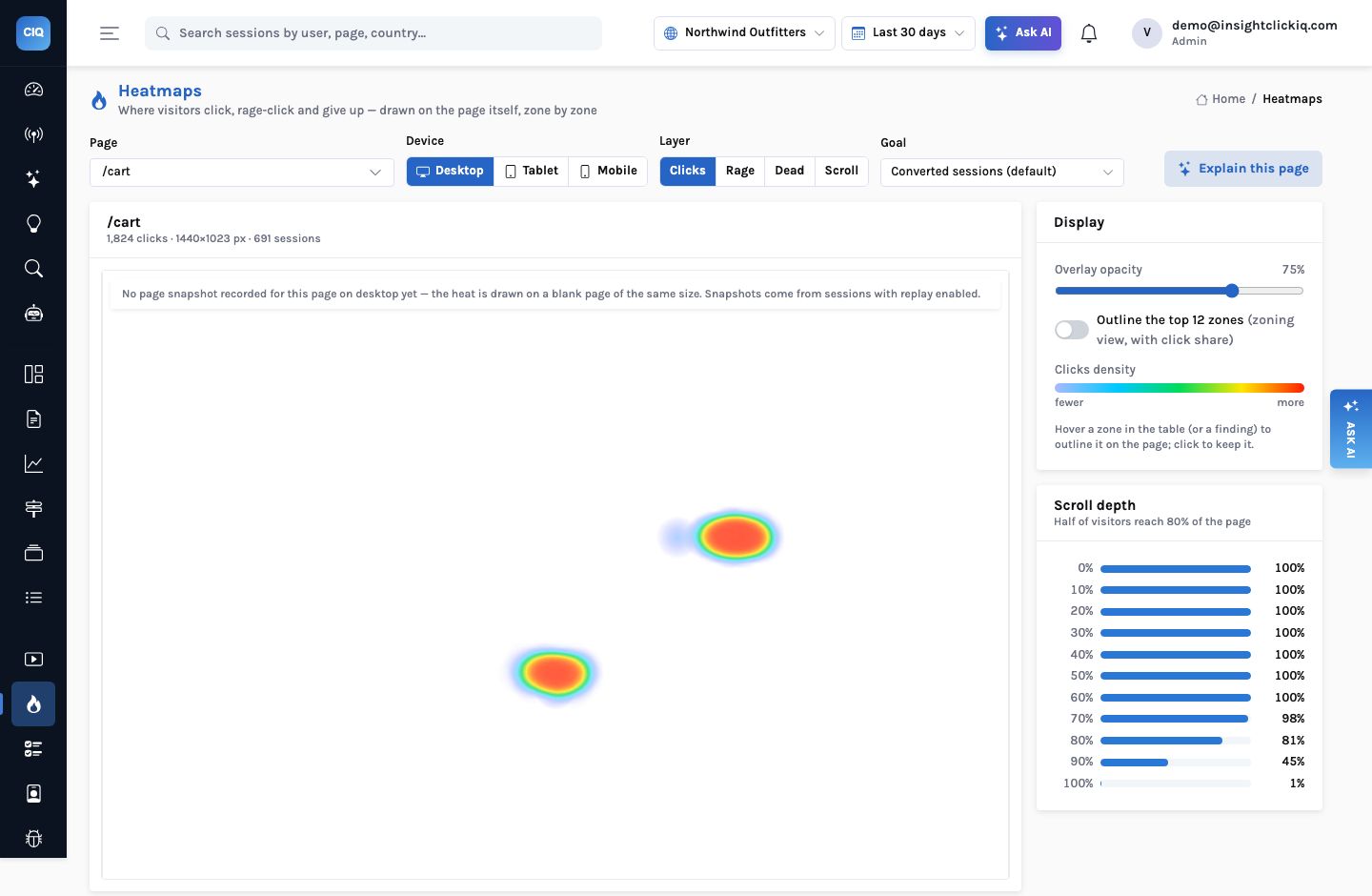This screenshot has width=1372, height=896.
Task: Focus the Search sessions input field
Action: (x=373, y=33)
